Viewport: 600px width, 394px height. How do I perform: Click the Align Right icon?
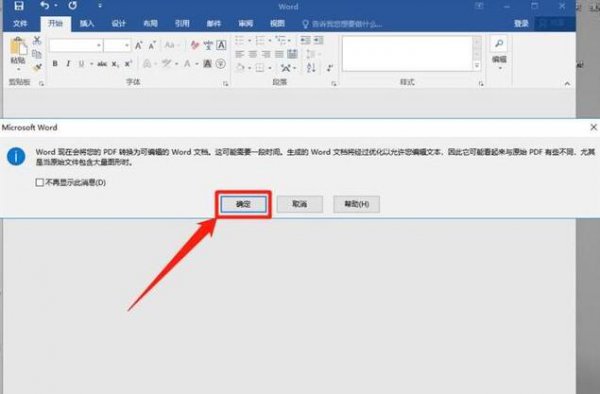266,54
